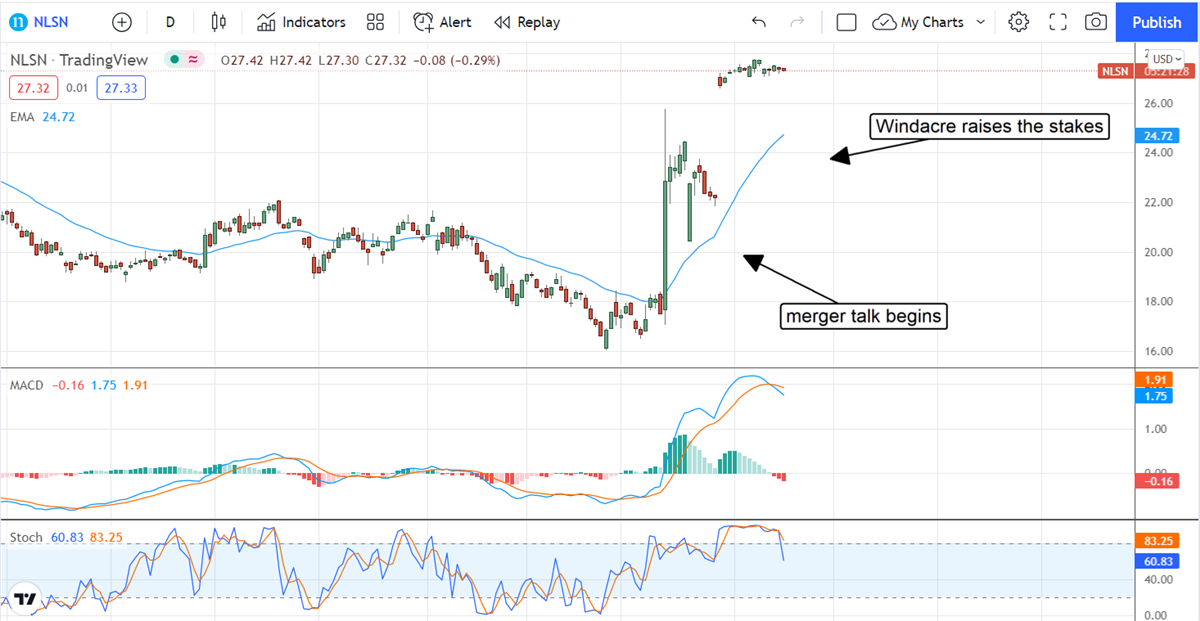Open the candlestick chart style menu
Image resolution: width=1200 pixels, height=621 pixels.
point(220,22)
